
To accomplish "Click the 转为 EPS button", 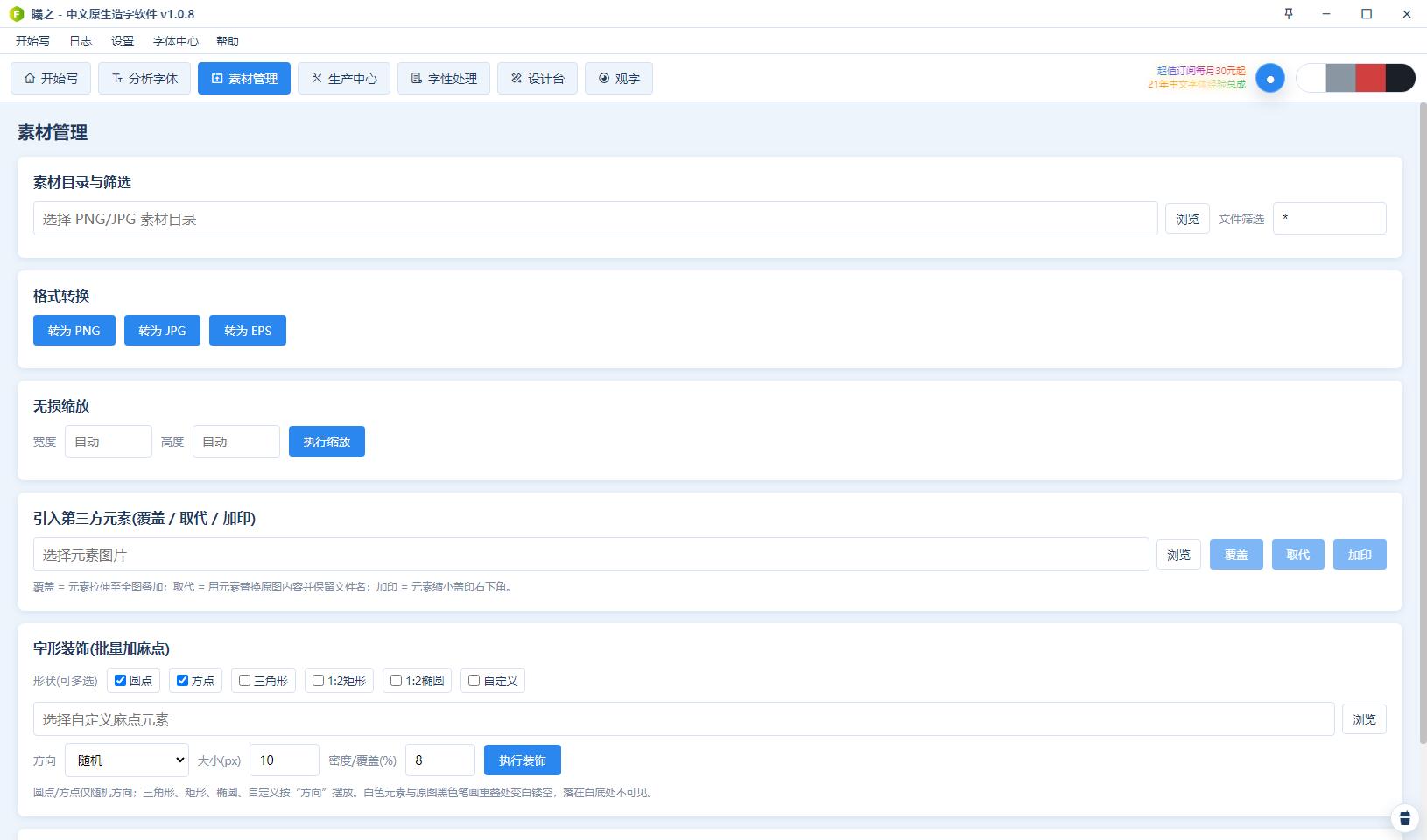I will point(248,331).
